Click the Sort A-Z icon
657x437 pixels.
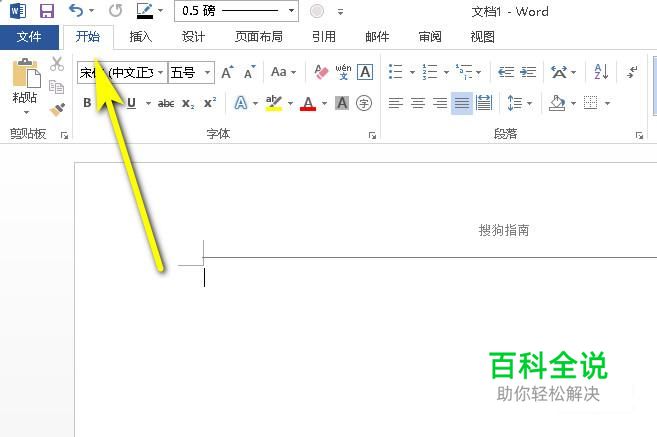point(601,72)
